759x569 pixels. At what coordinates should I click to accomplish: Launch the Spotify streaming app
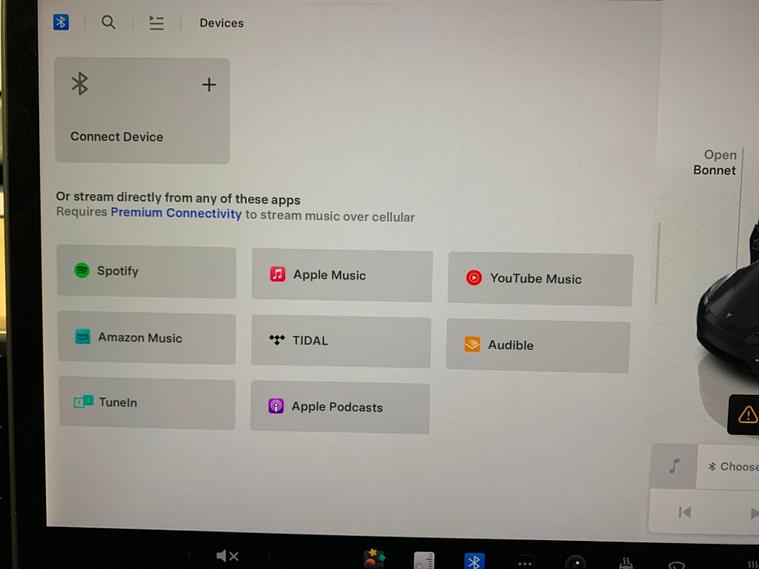pos(147,272)
